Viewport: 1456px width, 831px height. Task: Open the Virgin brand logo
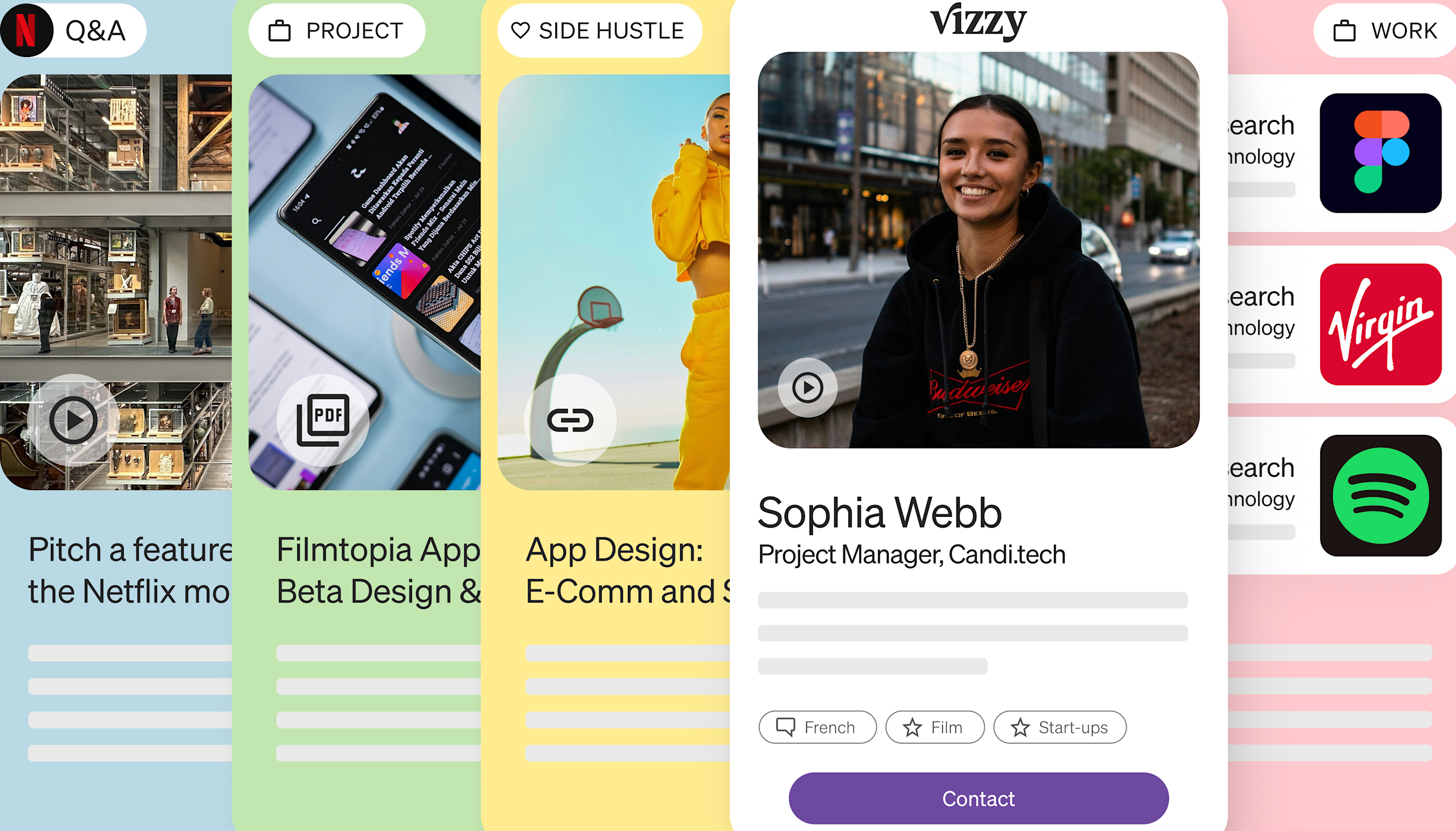(x=1381, y=325)
